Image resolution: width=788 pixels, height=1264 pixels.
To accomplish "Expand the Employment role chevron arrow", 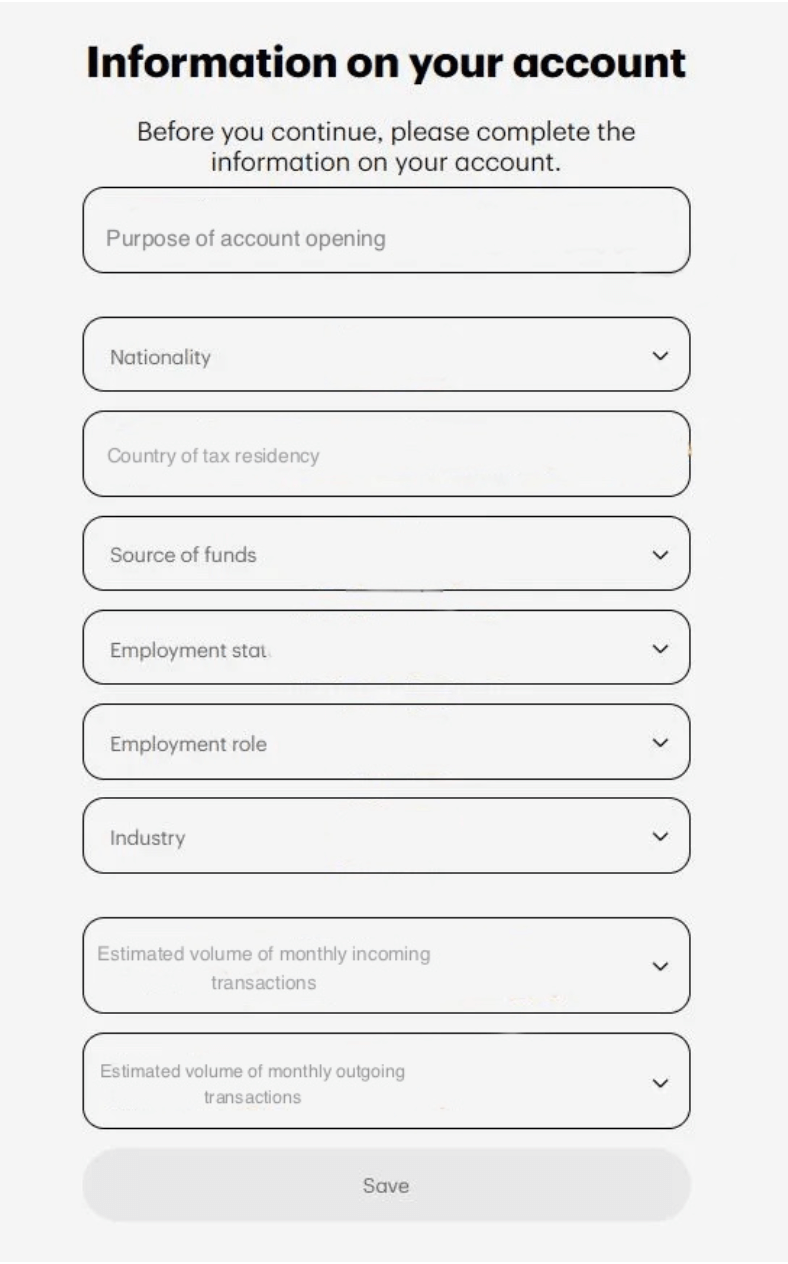I will click(x=659, y=743).
